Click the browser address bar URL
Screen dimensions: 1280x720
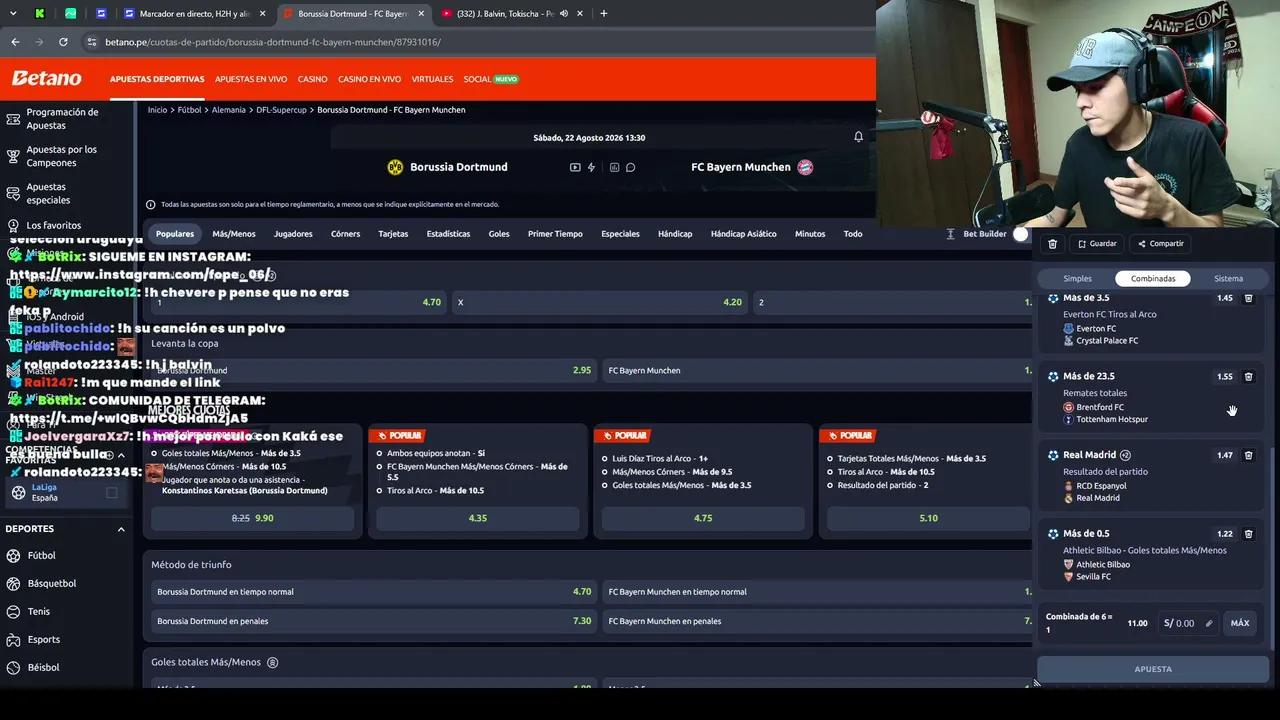(272, 42)
